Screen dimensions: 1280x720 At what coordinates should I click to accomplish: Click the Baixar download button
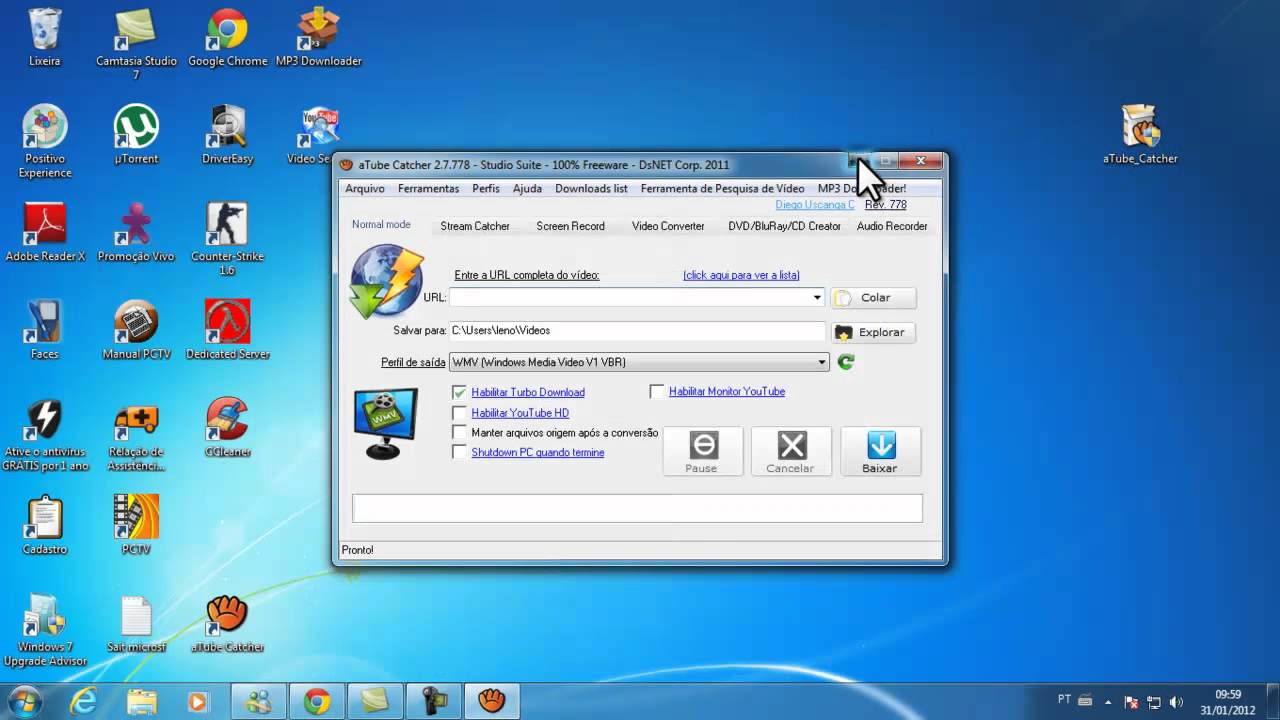coord(880,451)
